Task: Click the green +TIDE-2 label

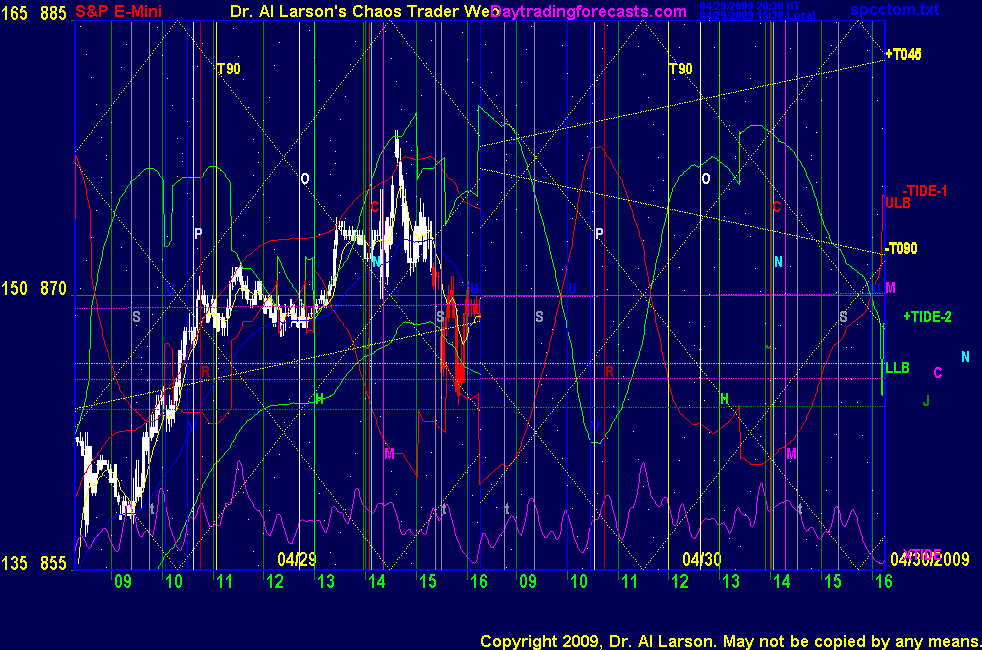Action: [928, 317]
